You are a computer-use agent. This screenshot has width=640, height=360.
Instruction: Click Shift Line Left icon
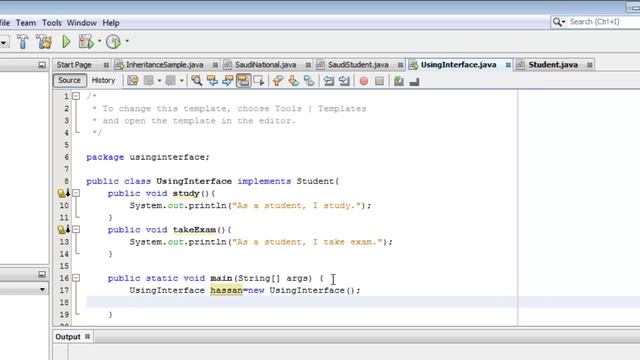[328, 81]
